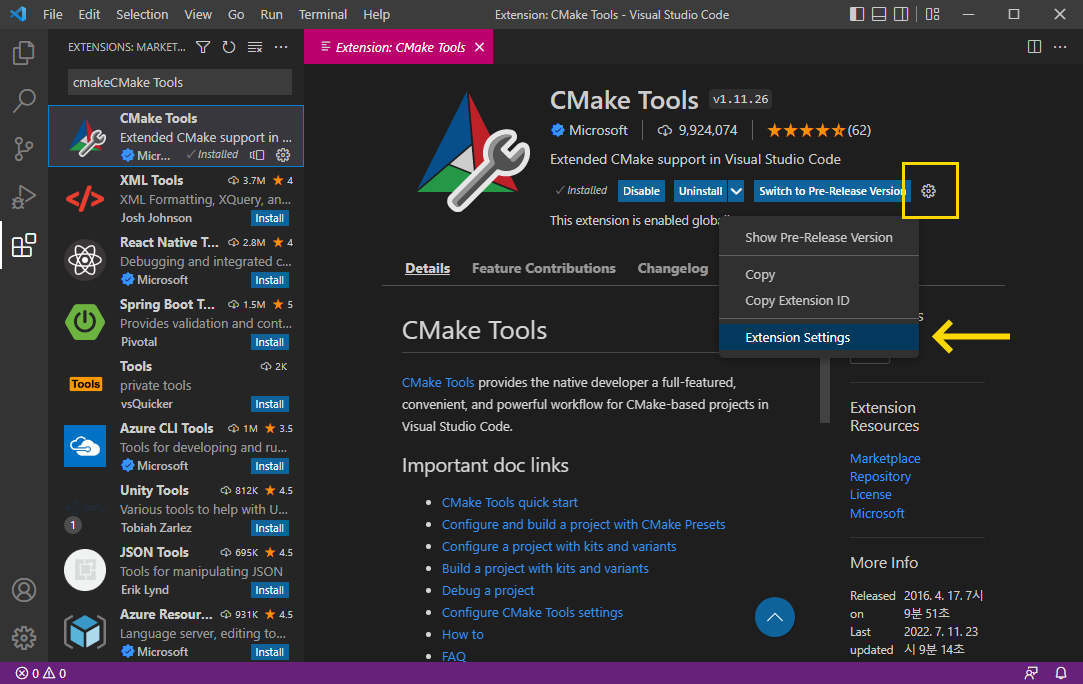
Task: Open the Source Control view
Action: coord(23,149)
